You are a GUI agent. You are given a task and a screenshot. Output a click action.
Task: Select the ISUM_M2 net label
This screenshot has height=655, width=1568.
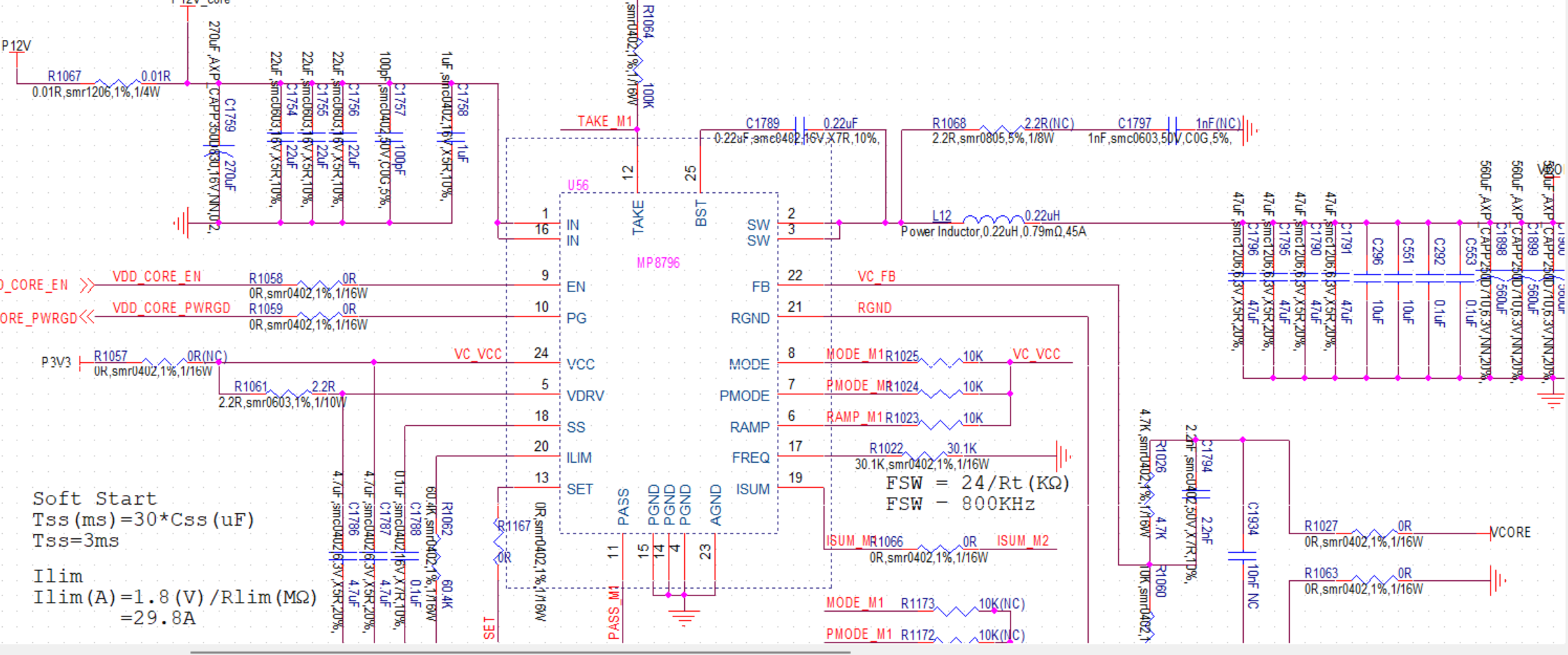[x=1022, y=541]
